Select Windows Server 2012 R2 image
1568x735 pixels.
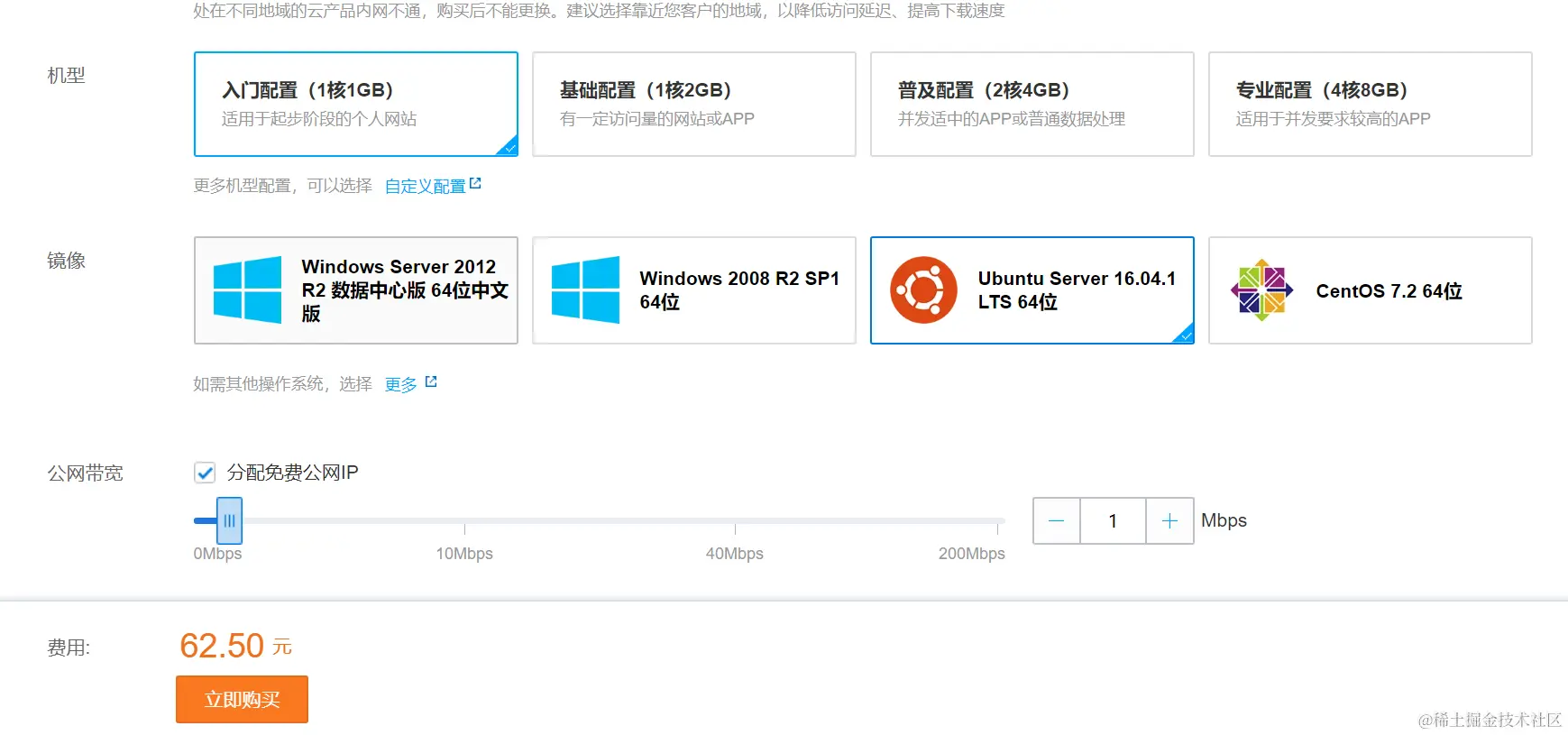point(356,290)
